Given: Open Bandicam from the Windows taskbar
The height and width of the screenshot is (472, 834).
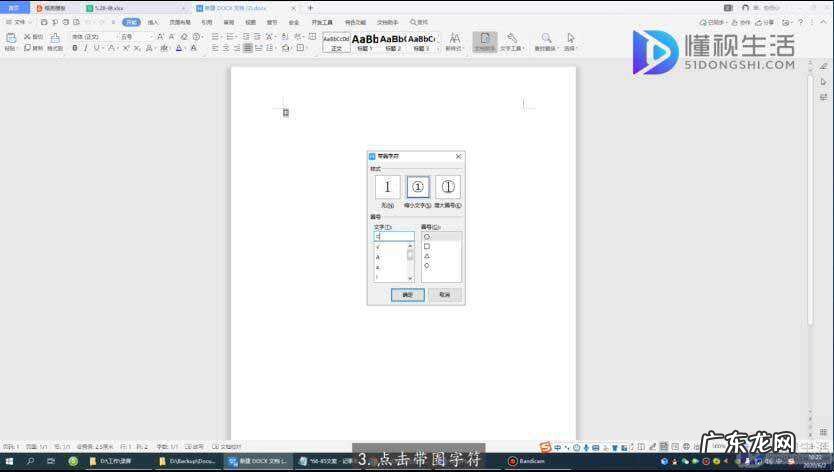Looking at the screenshot, I should pos(527,461).
